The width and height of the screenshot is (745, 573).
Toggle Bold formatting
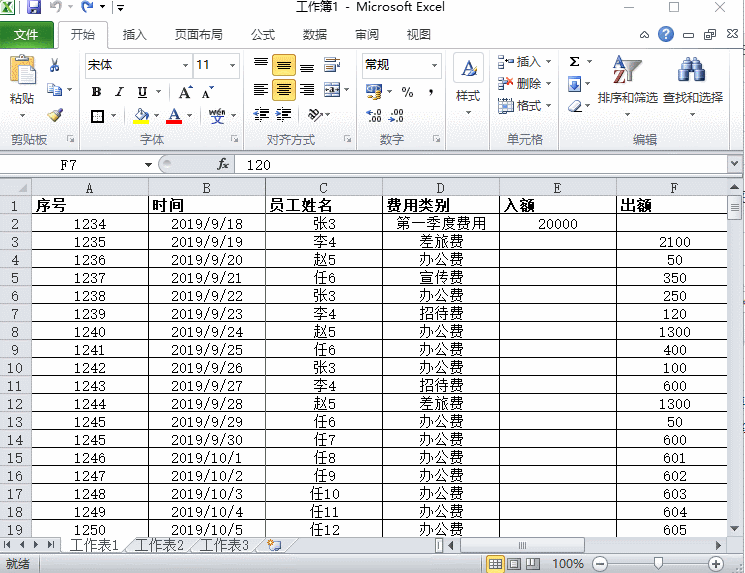96,92
